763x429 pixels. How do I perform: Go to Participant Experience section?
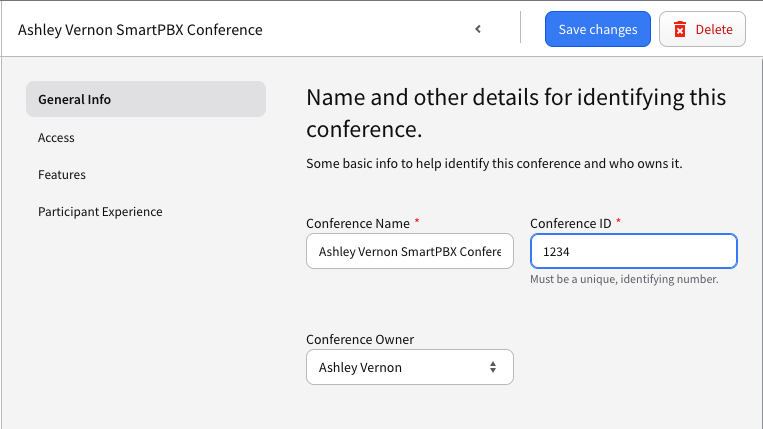[x=100, y=212]
